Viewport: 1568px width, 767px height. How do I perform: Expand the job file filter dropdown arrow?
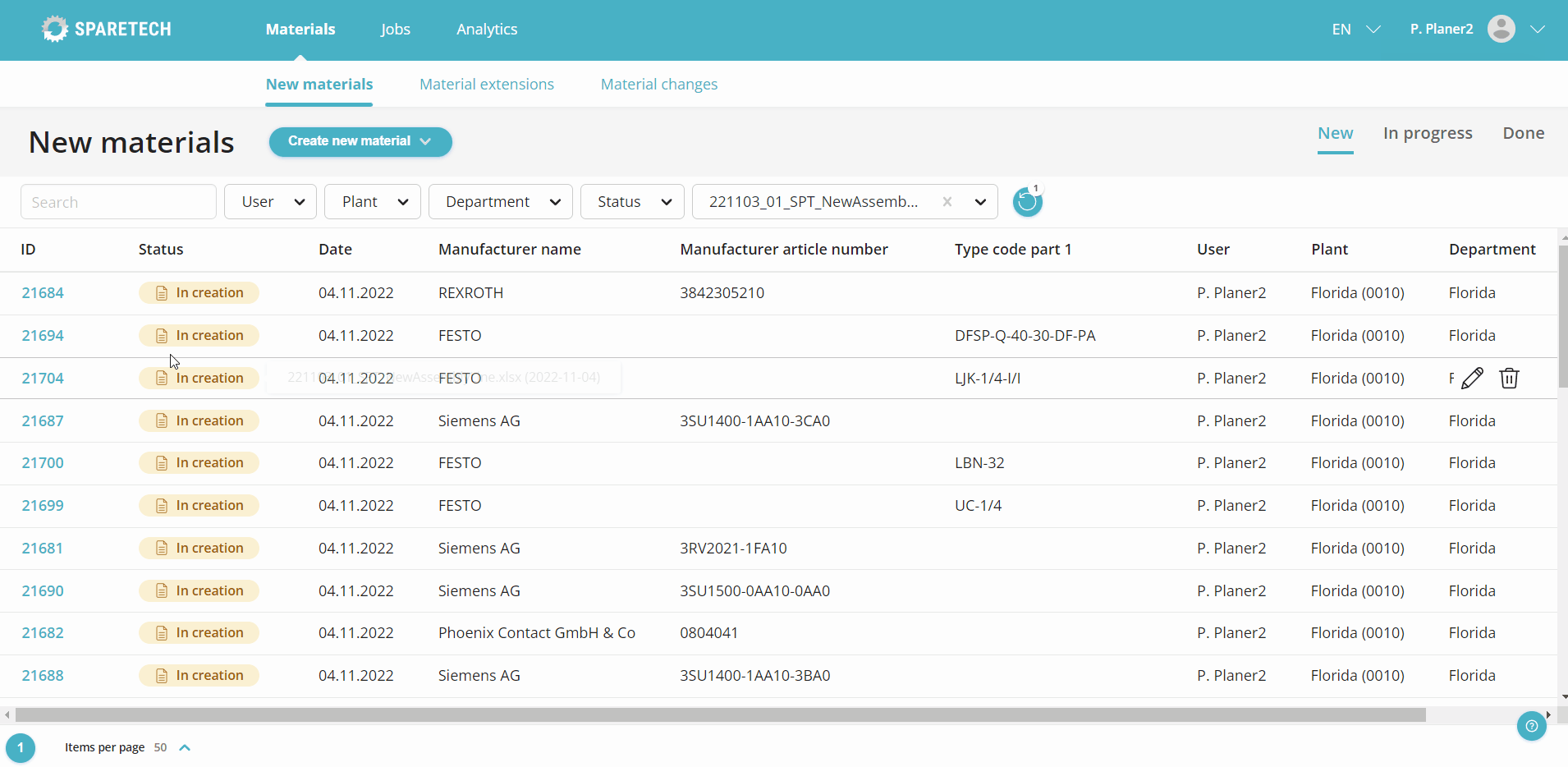980,202
